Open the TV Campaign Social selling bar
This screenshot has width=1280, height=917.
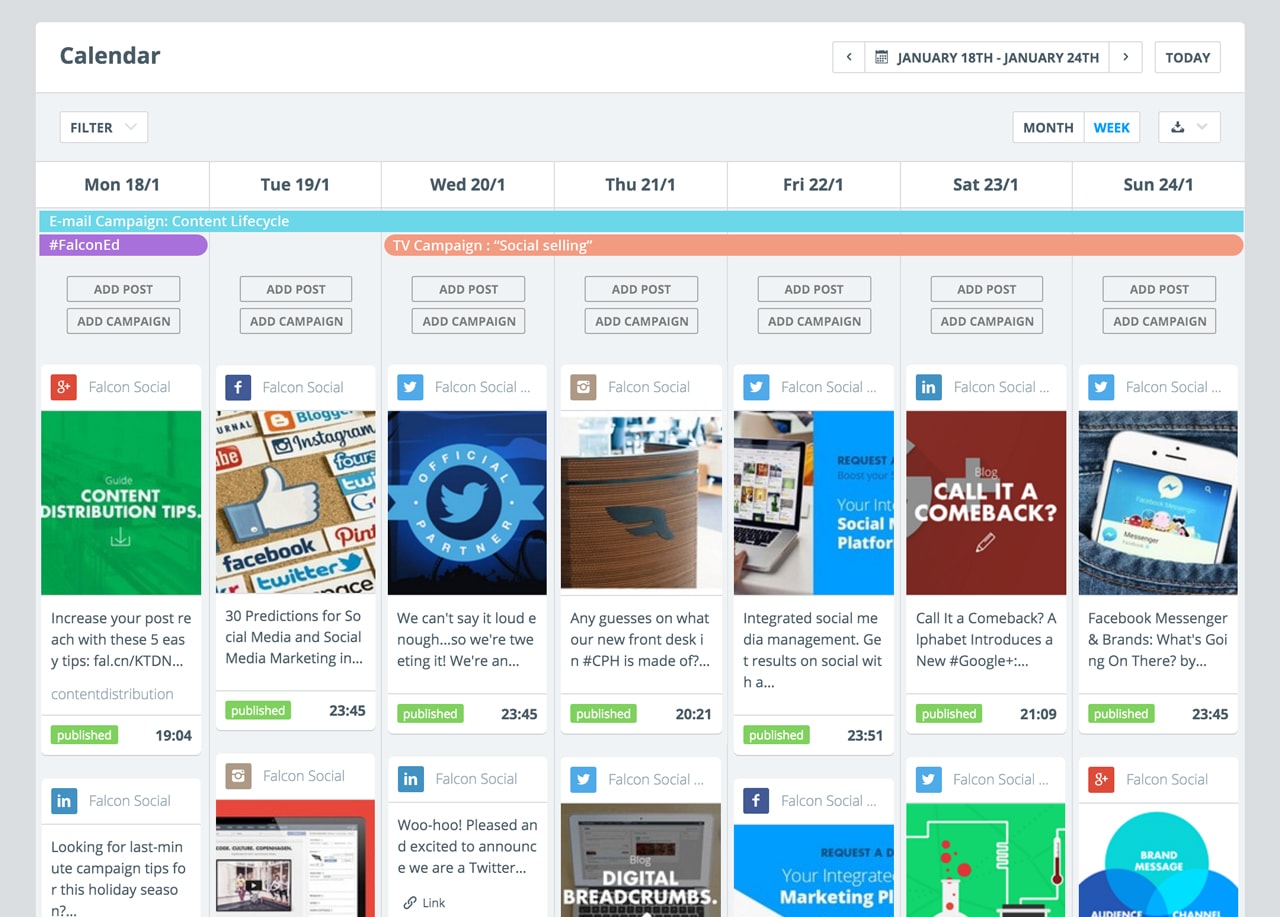[814, 245]
